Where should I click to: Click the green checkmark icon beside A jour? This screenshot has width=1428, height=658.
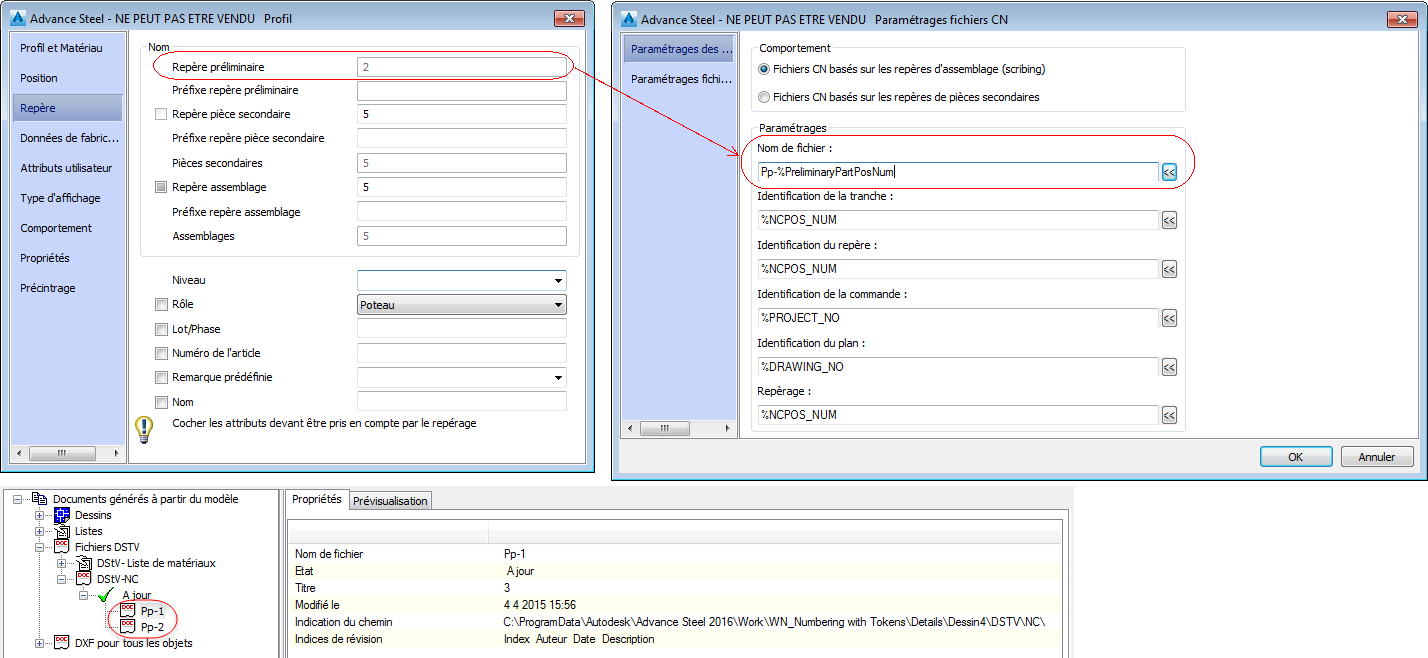tap(106, 595)
